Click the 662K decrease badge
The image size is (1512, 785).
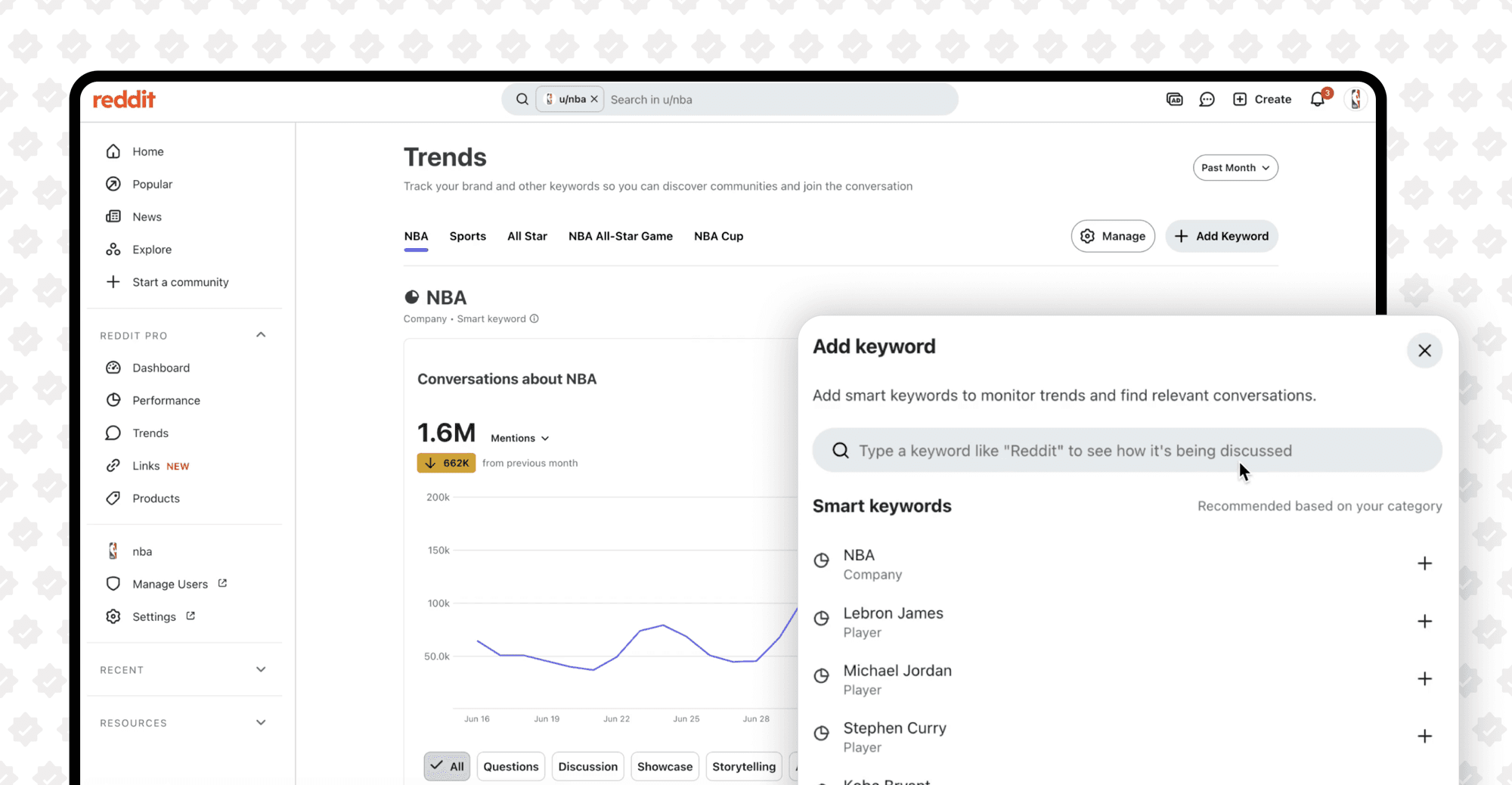(446, 463)
